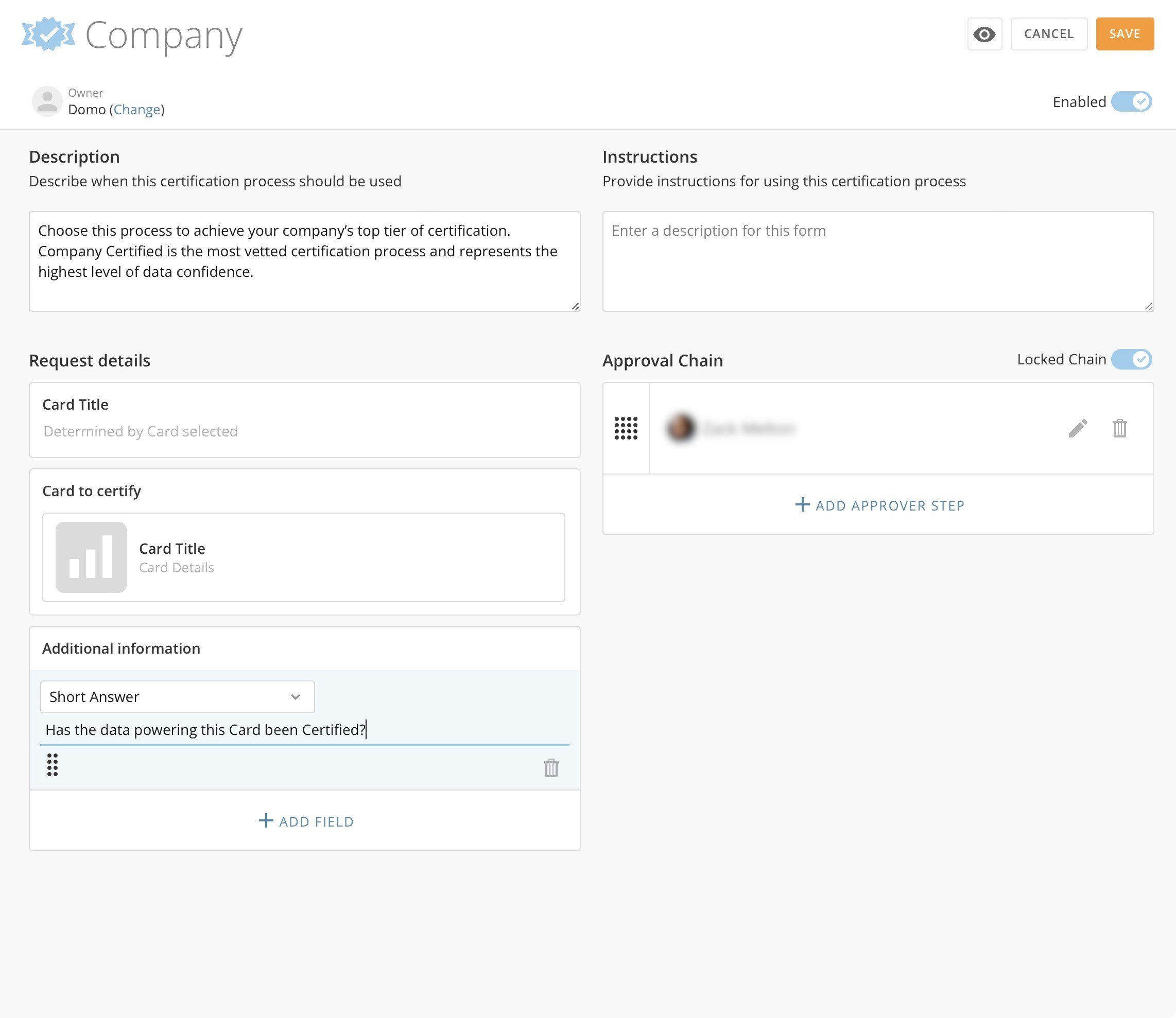Click into the Instructions text area
Image resolution: width=1176 pixels, height=1018 pixels.
pyautogui.click(x=877, y=261)
